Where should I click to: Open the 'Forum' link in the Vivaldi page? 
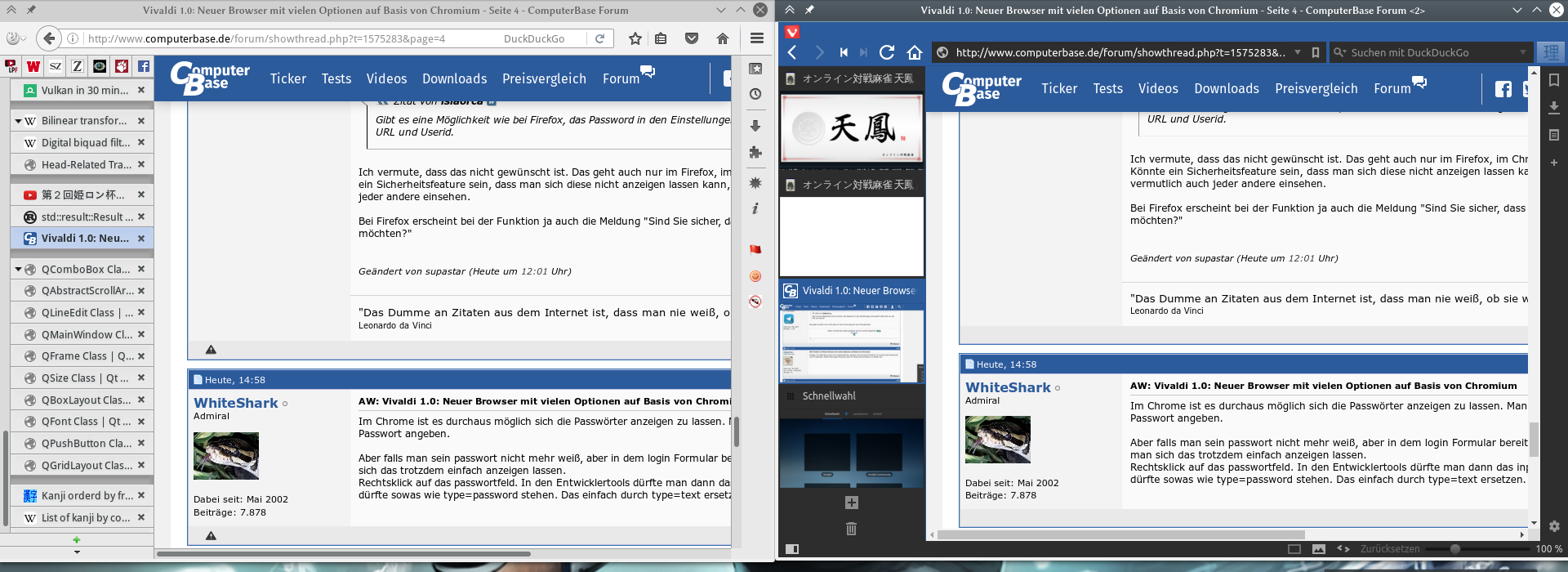click(1392, 88)
